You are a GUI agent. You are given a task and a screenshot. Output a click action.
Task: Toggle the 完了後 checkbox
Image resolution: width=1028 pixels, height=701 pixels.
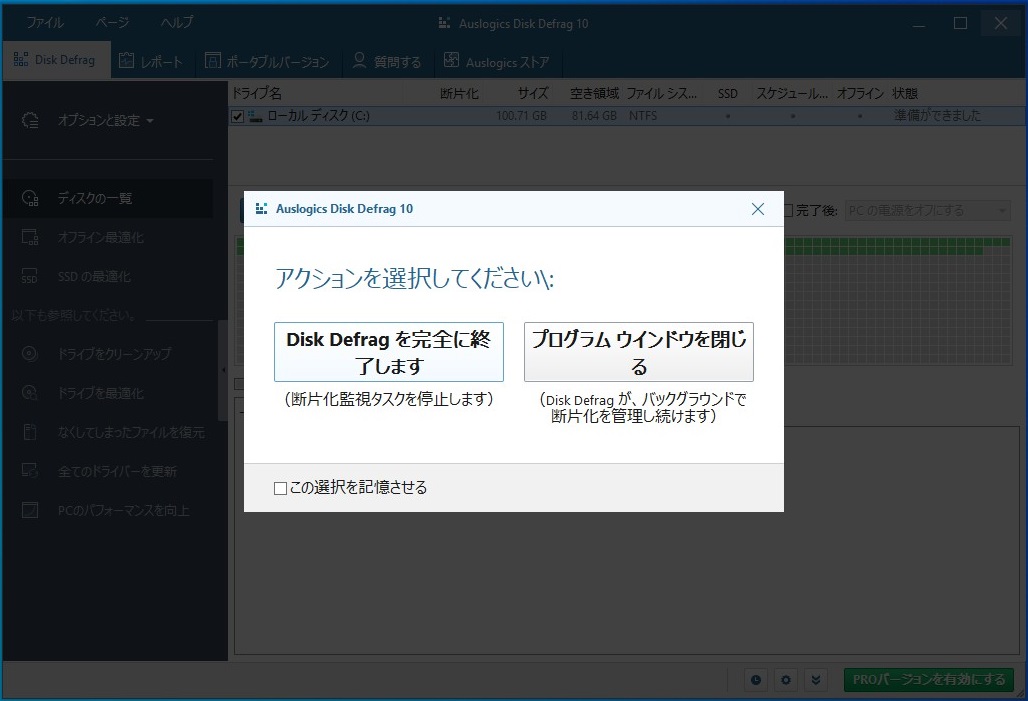tap(789, 211)
